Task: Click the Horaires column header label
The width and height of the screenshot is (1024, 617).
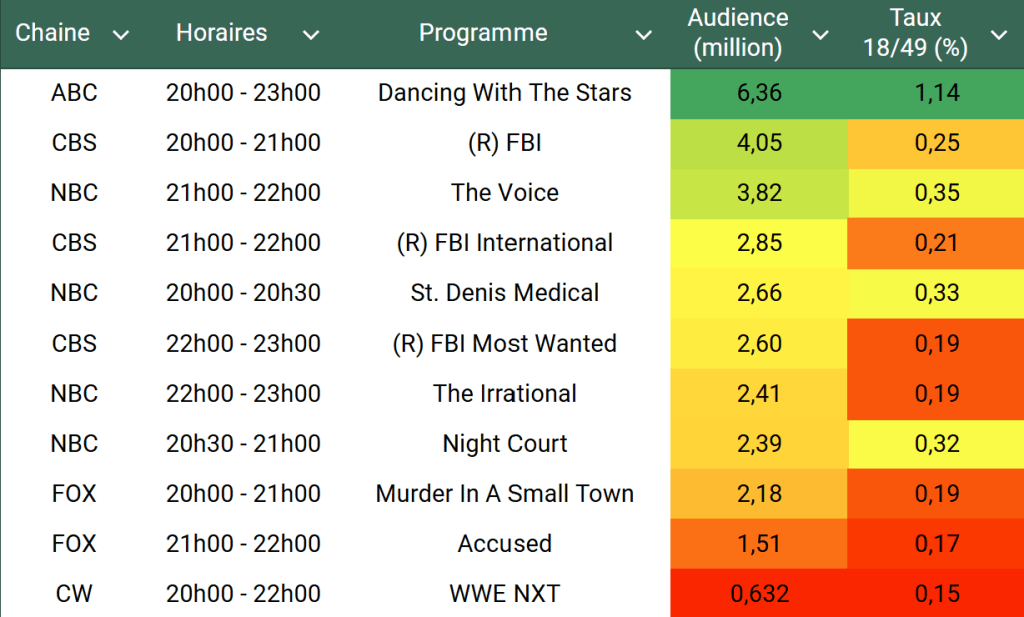Action: [x=221, y=33]
